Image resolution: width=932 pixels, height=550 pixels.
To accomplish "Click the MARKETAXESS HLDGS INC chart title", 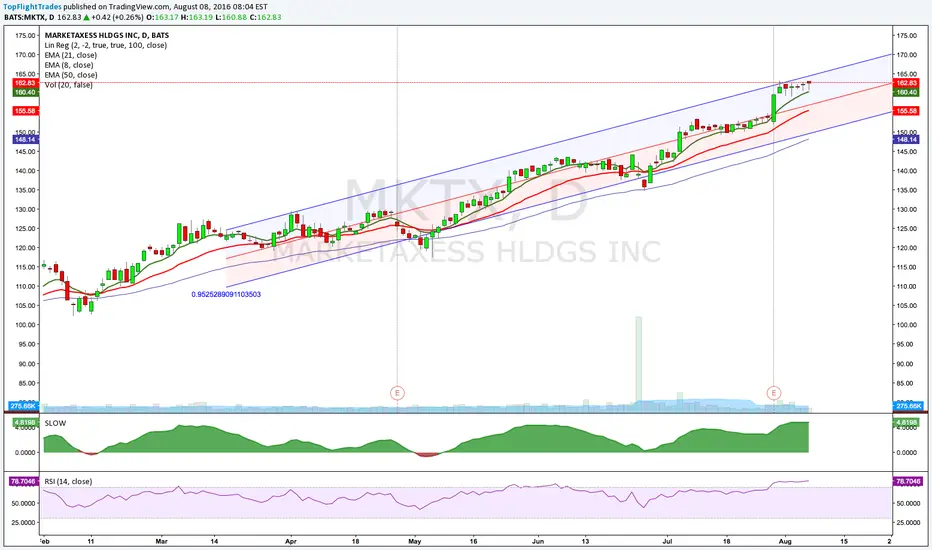I will coord(106,35).
